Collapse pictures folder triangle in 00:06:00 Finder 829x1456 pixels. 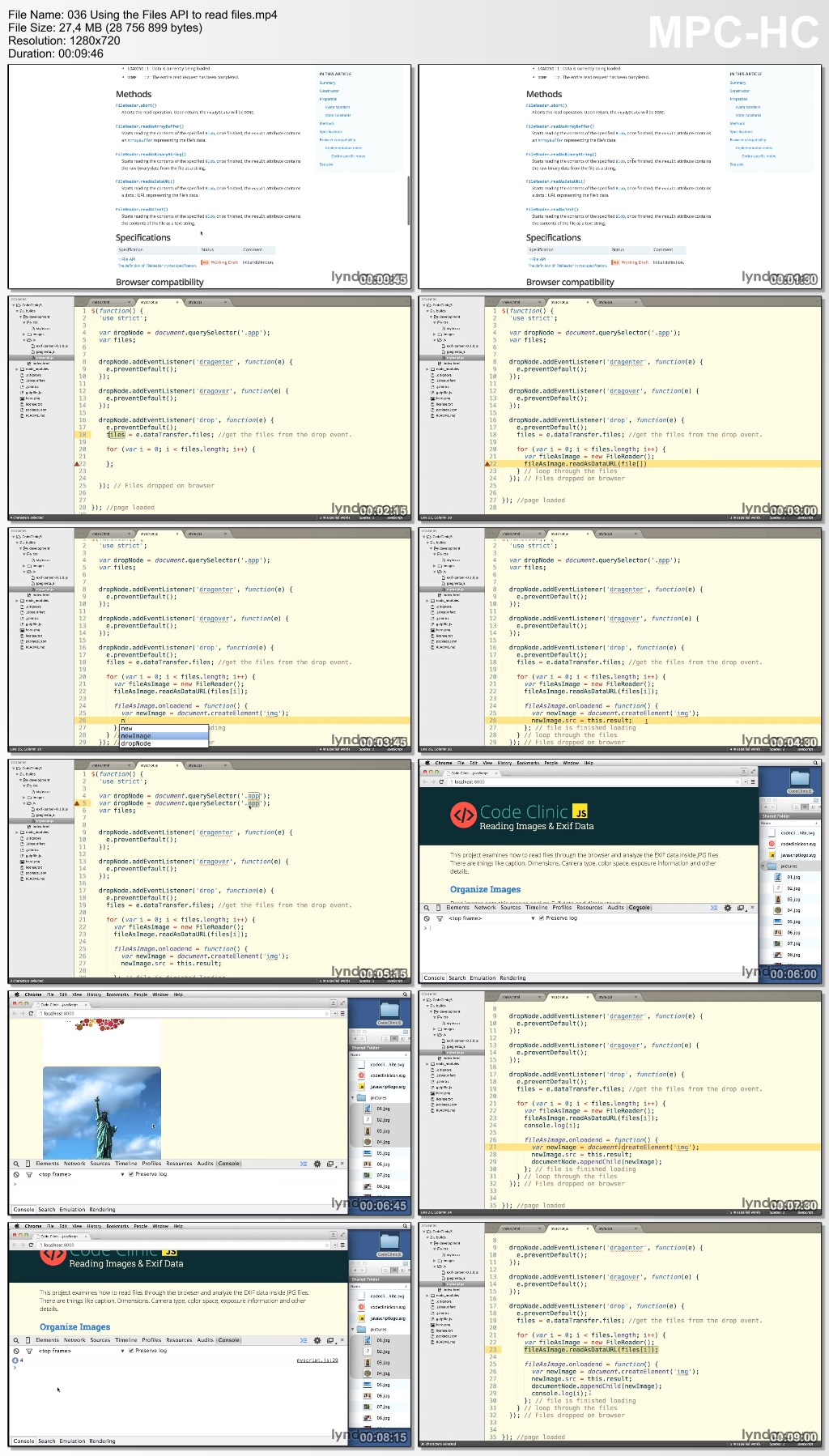pos(763,866)
